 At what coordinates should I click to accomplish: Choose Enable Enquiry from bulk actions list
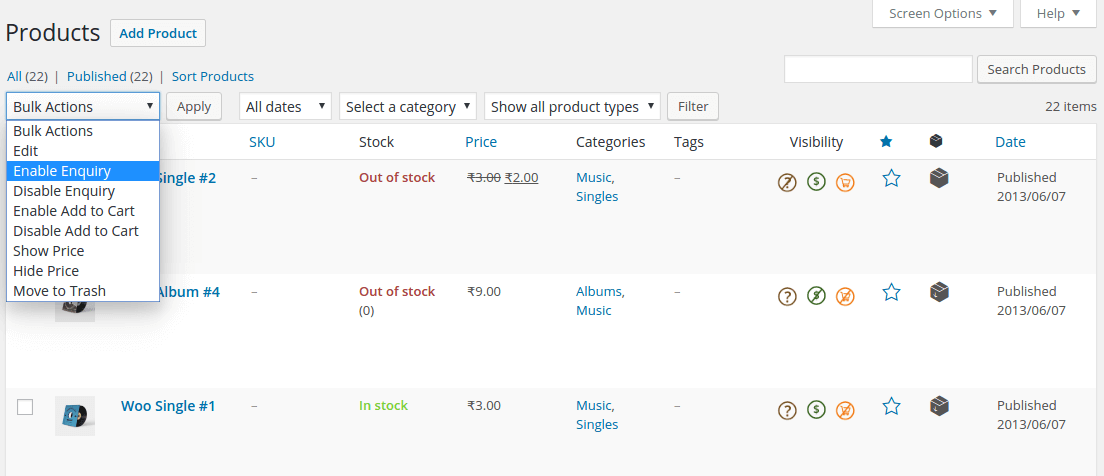(62, 171)
